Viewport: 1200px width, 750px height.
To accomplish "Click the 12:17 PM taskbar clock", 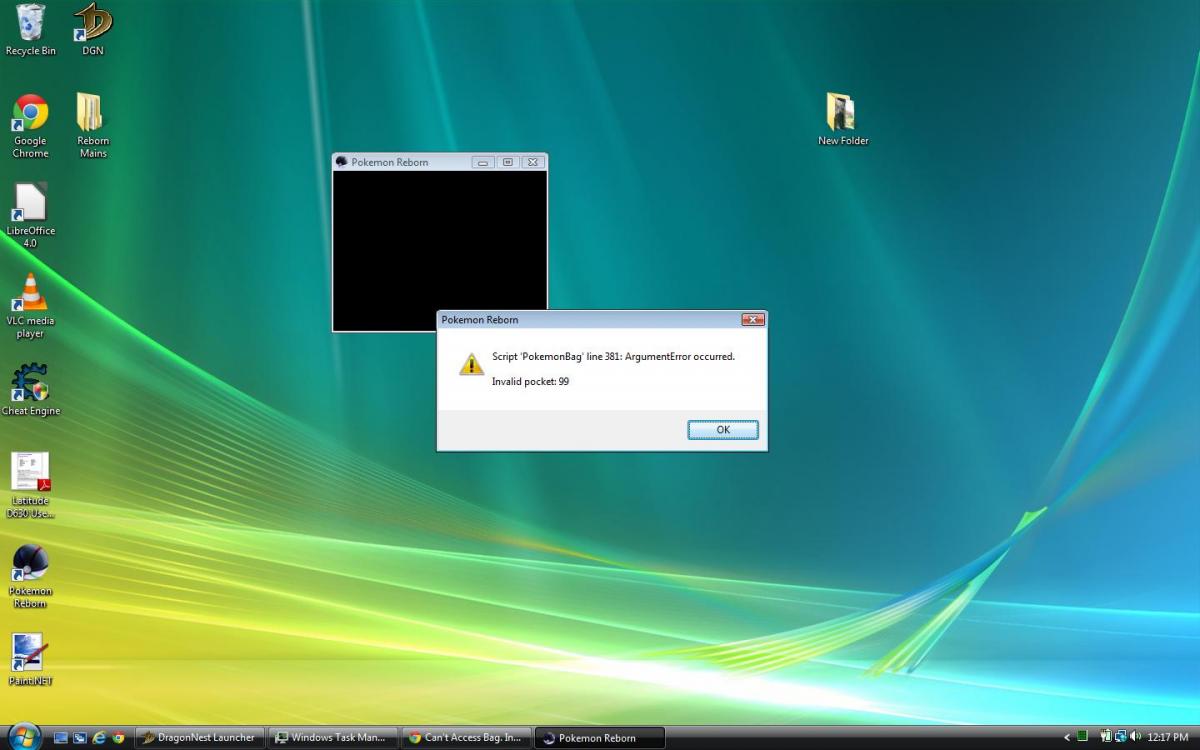I will click(1168, 738).
